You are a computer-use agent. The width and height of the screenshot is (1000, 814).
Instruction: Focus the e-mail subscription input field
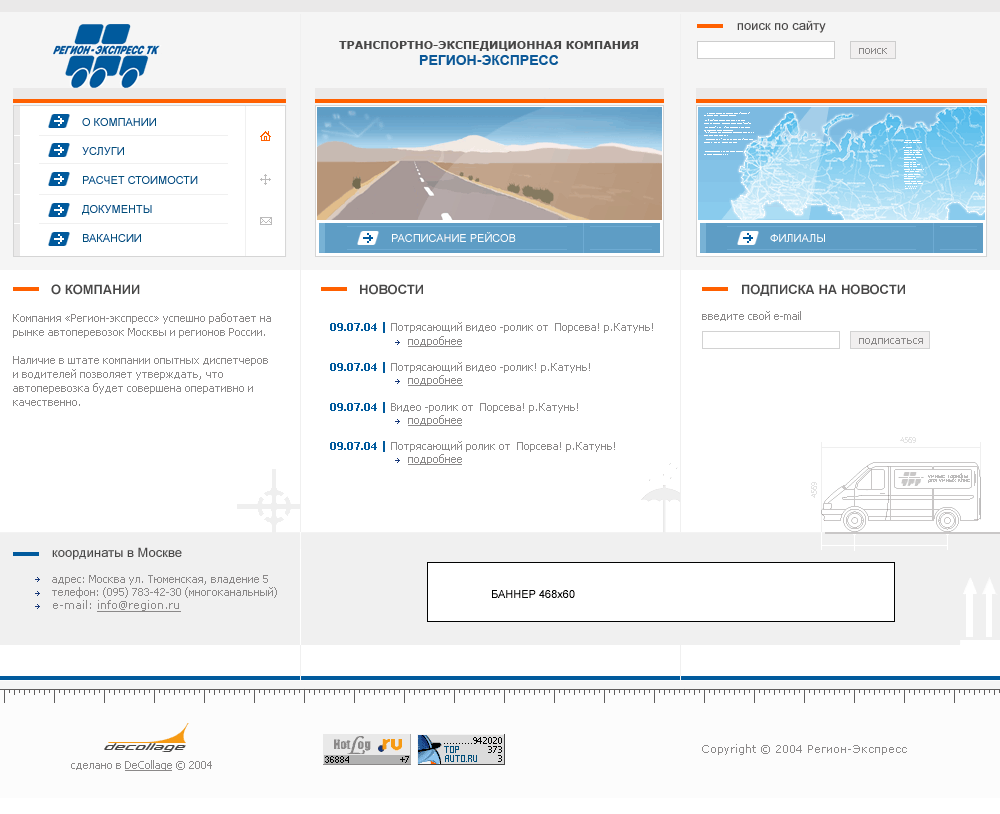pyautogui.click(x=770, y=340)
